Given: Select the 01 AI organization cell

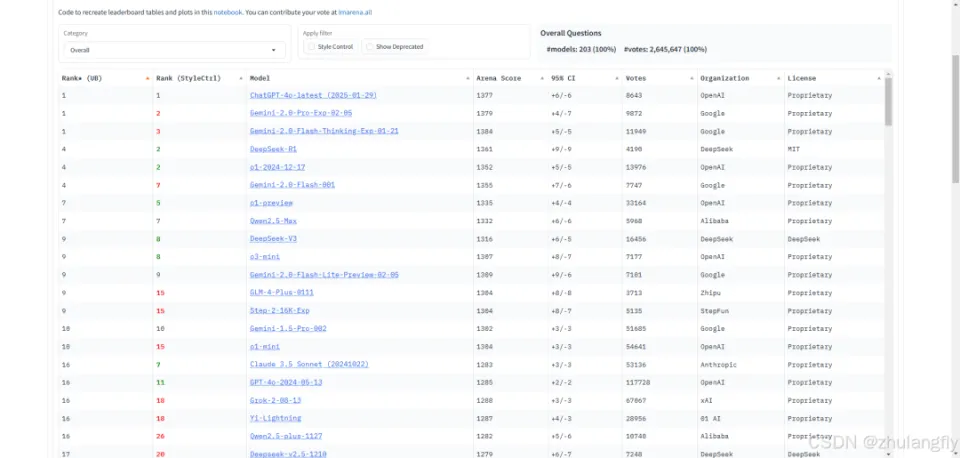Looking at the screenshot, I should [x=710, y=418].
